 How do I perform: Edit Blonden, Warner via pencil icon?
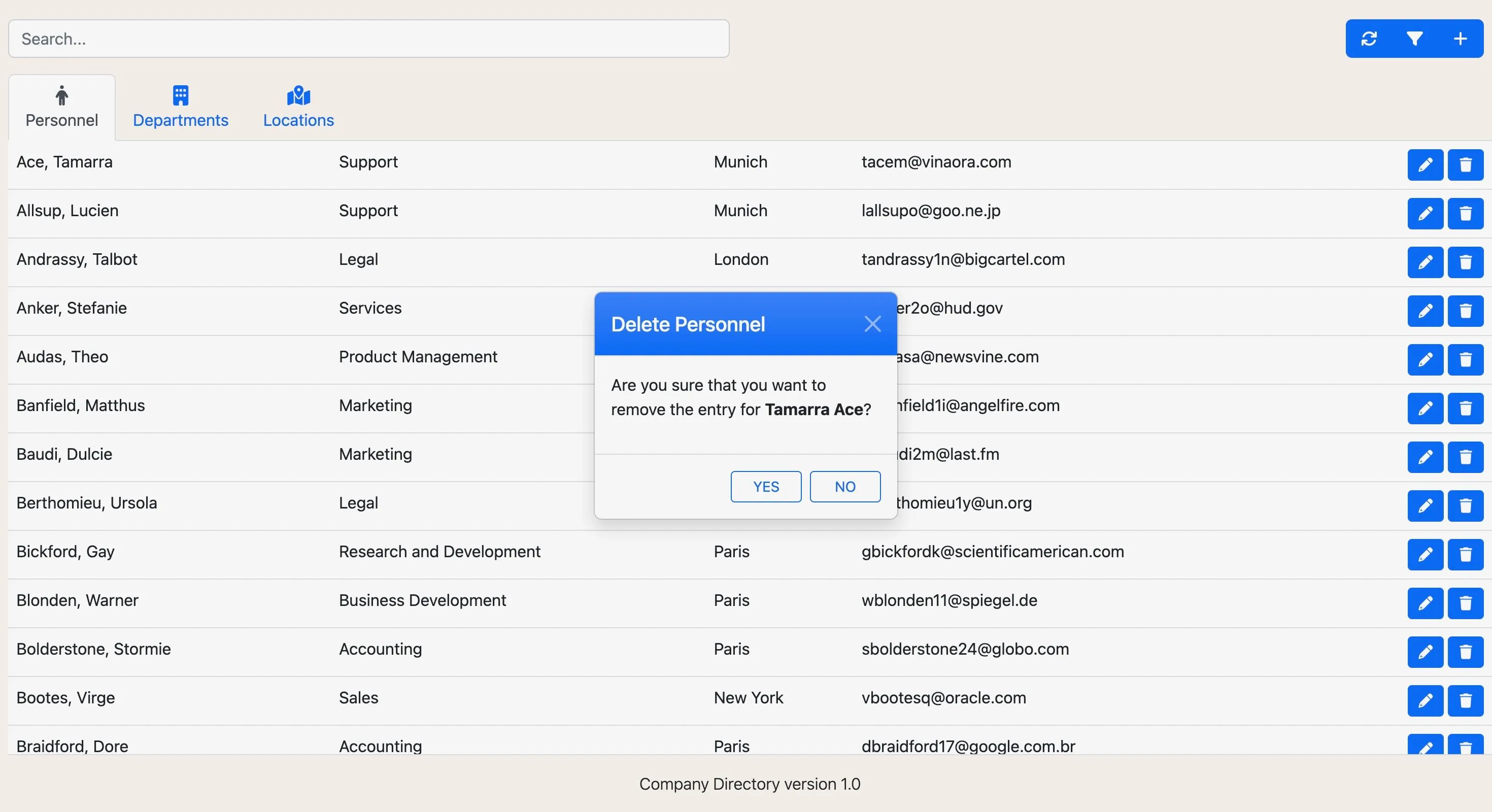[1425, 603]
